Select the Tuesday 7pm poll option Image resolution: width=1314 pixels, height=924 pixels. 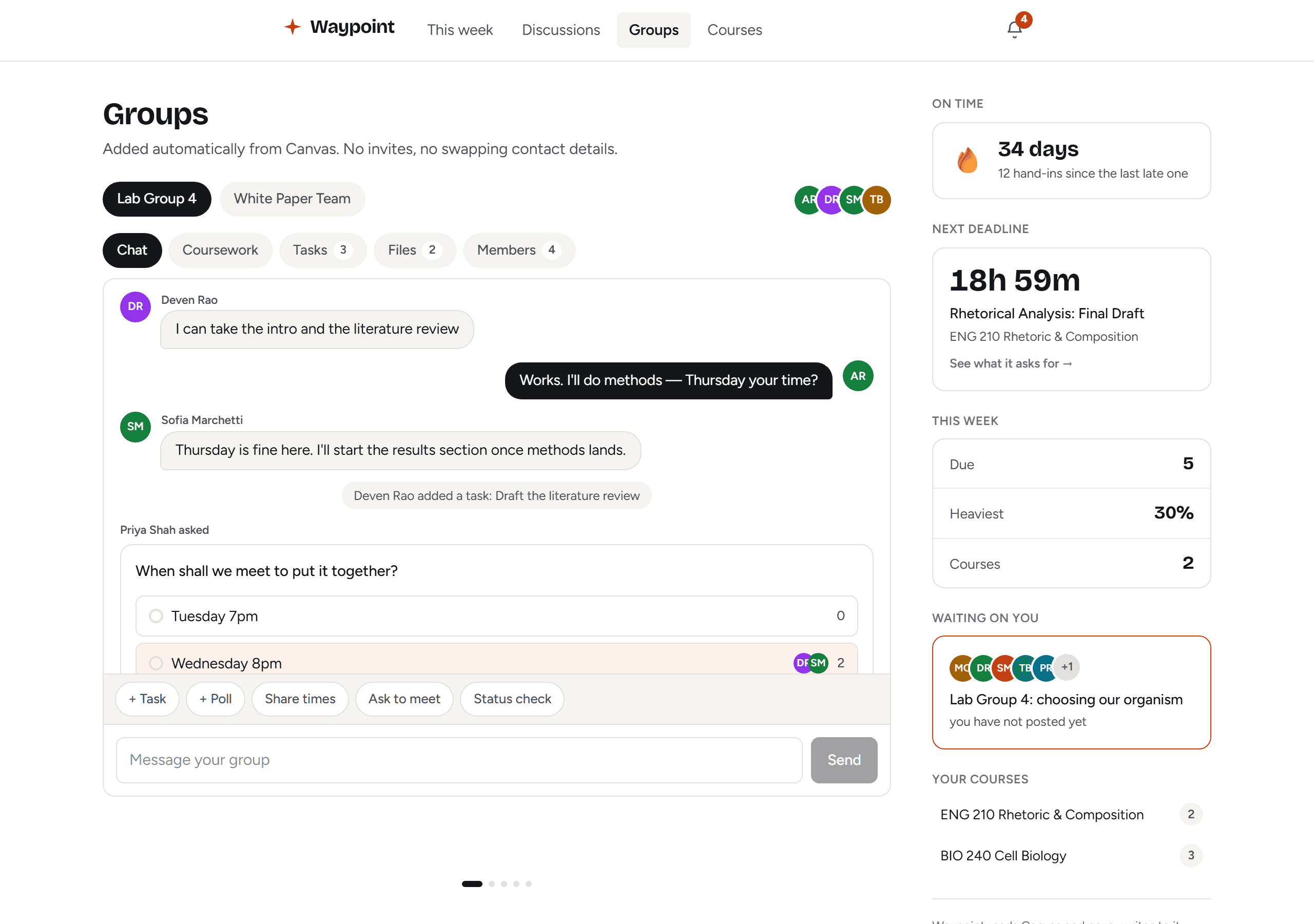coord(497,616)
